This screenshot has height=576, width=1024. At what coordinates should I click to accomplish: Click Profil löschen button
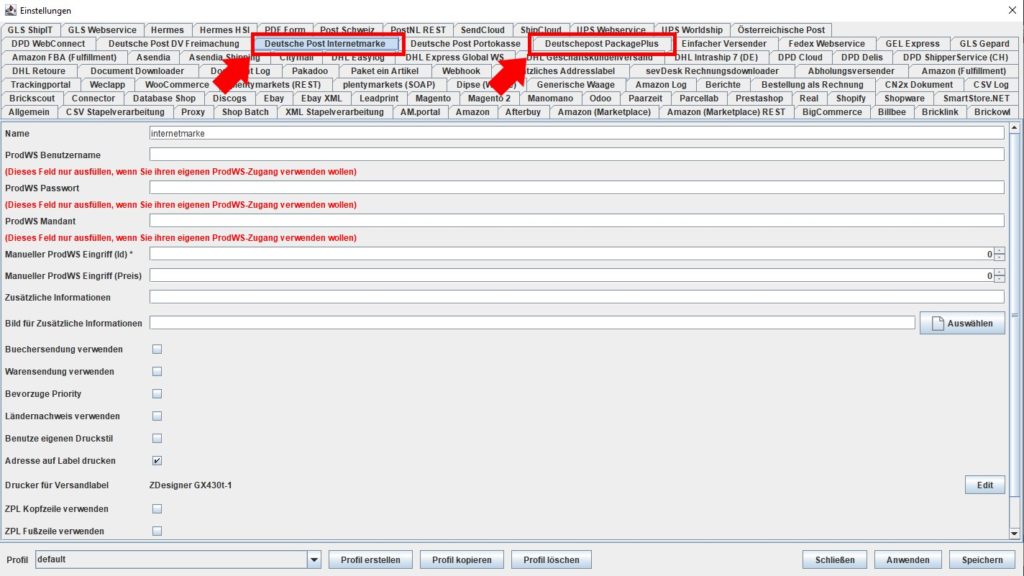pos(551,560)
